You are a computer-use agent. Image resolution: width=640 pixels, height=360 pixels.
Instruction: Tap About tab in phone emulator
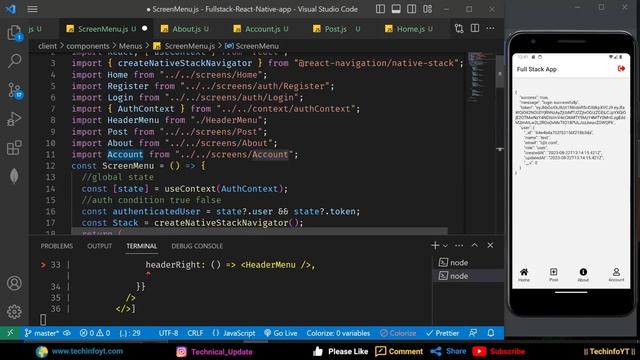(583, 275)
